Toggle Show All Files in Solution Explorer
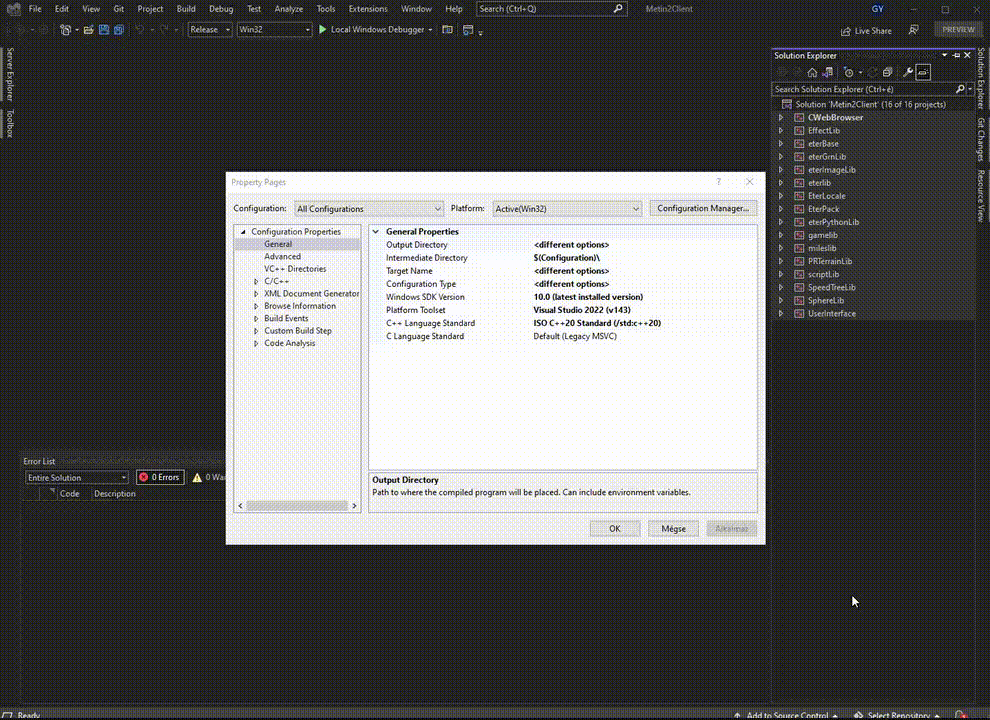 [888, 72]
